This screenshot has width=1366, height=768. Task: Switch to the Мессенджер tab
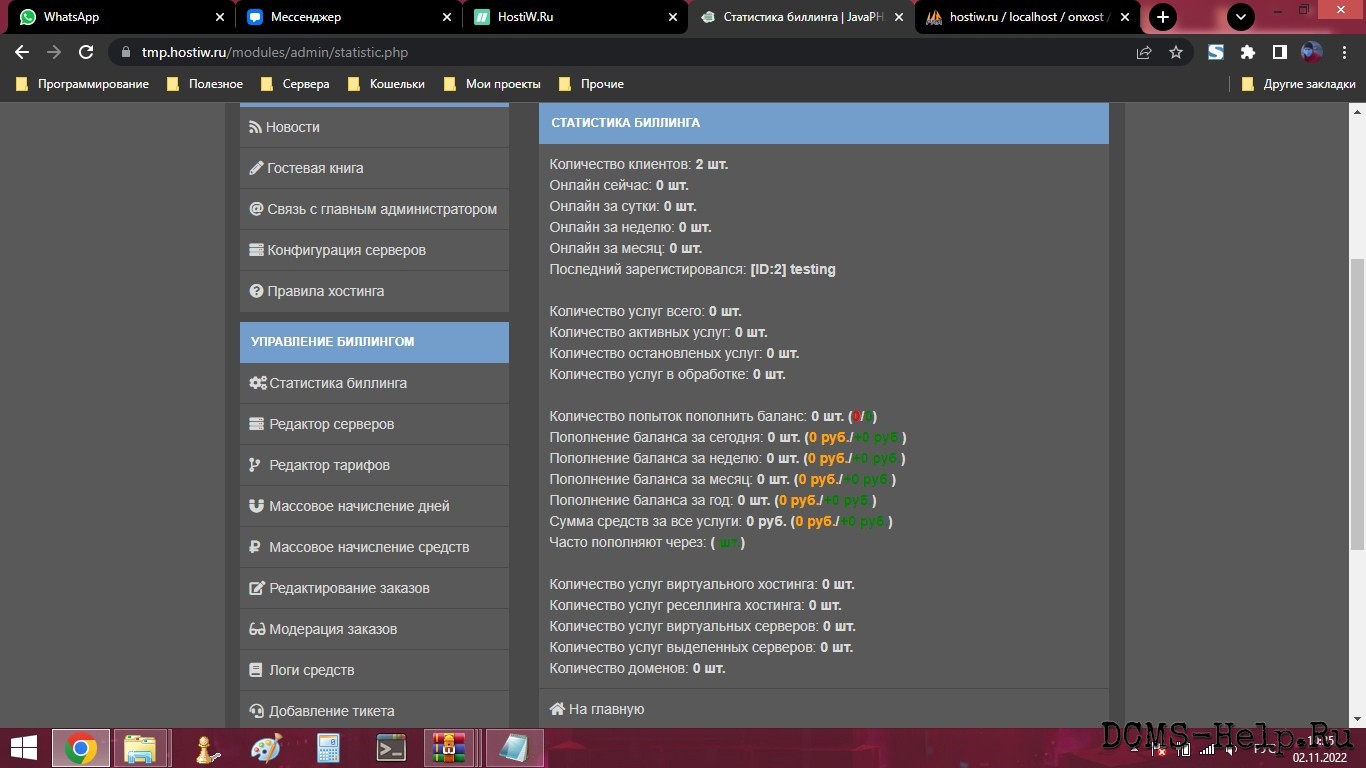304,17
